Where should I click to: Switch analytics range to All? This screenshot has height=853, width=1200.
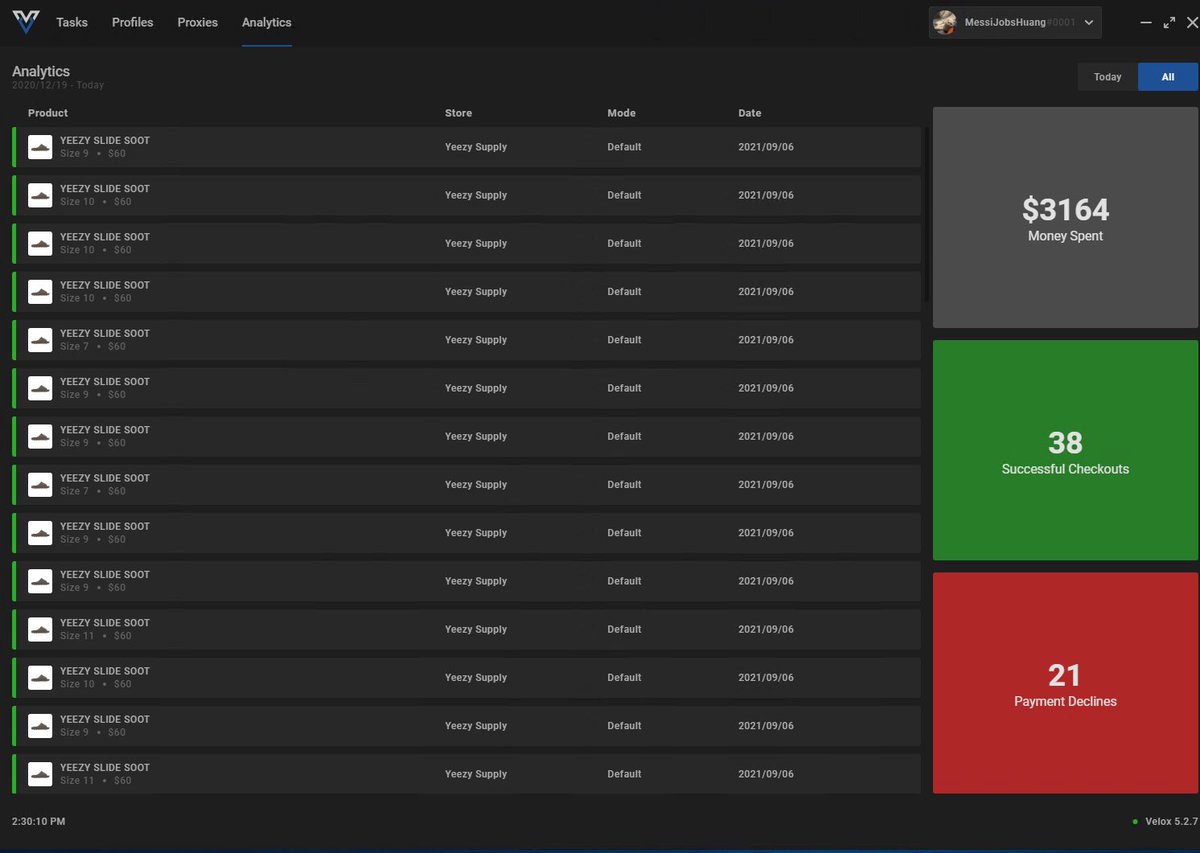click(1168, 77)
